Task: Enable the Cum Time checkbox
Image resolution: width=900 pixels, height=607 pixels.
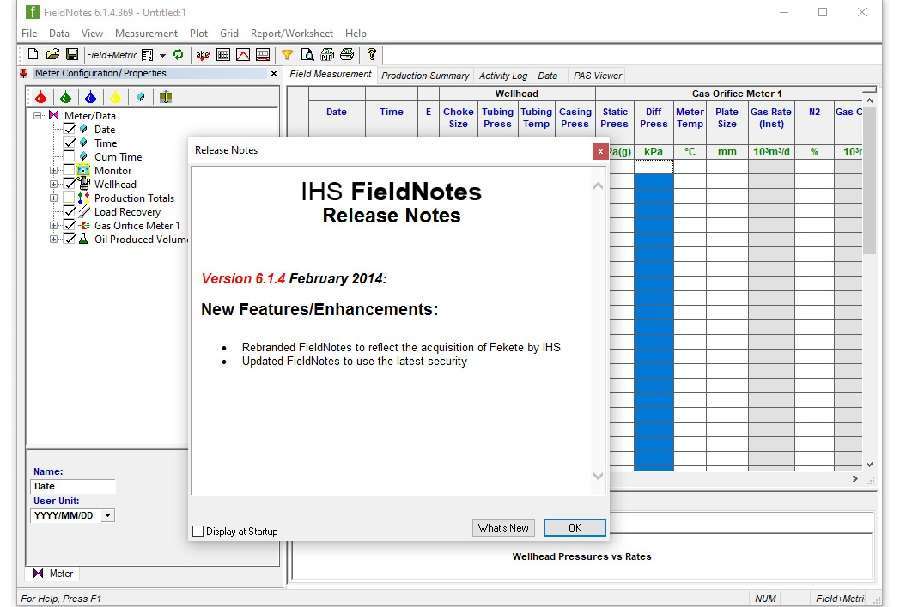Action: point(69,157)
